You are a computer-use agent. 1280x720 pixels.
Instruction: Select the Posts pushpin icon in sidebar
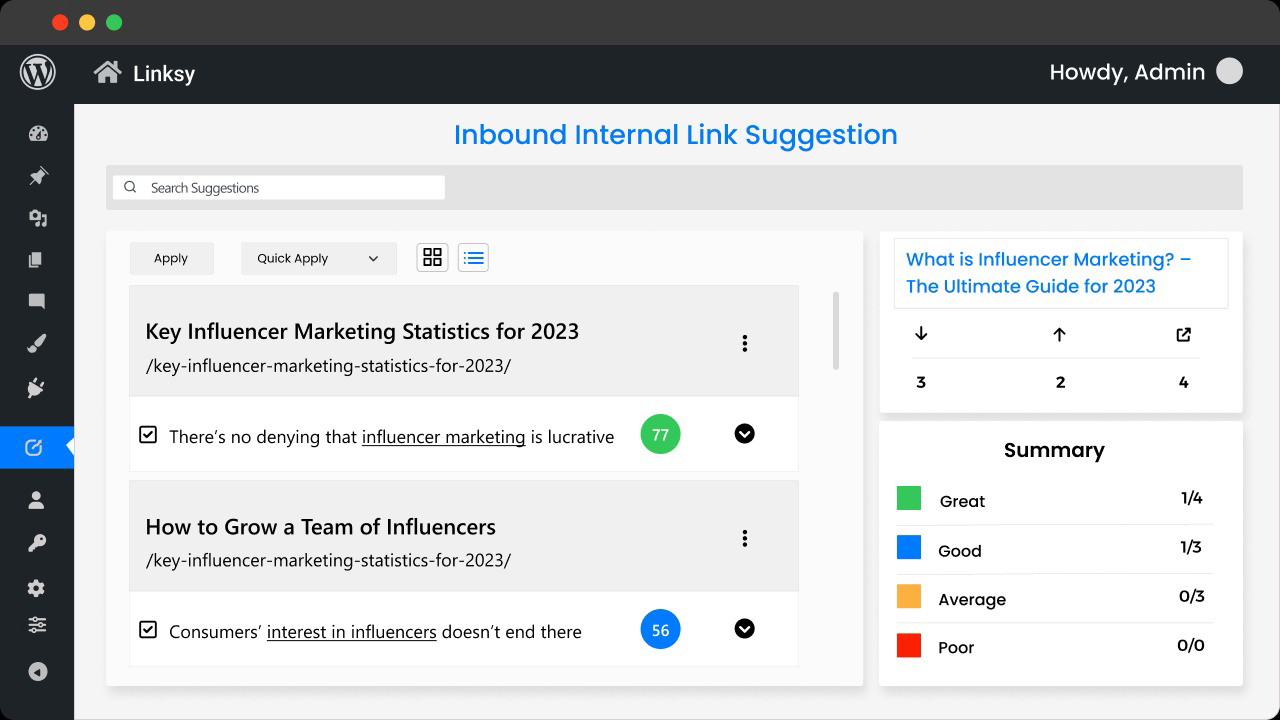tap(38, 176)
